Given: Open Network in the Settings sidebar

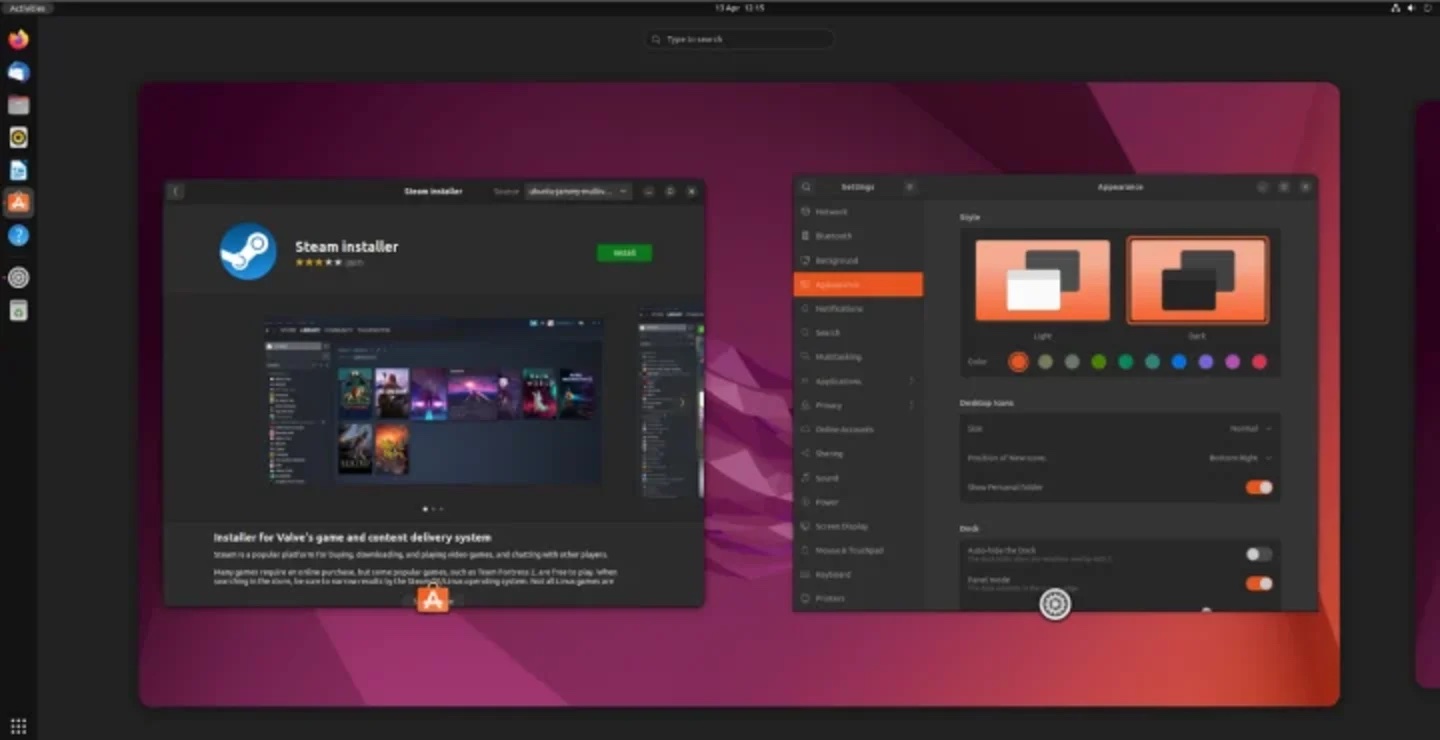Looking at the screenshot, I should point(858,212).
